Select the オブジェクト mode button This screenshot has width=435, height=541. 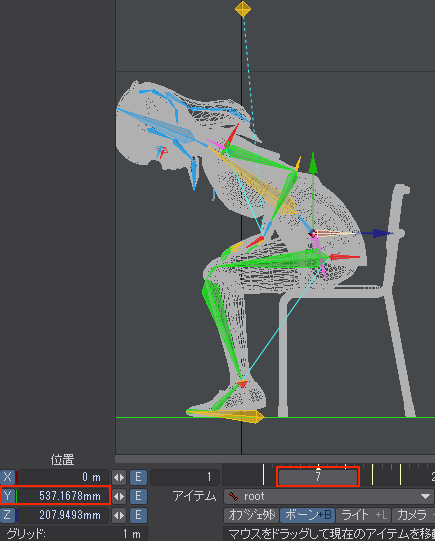click(x=251, y=515)
